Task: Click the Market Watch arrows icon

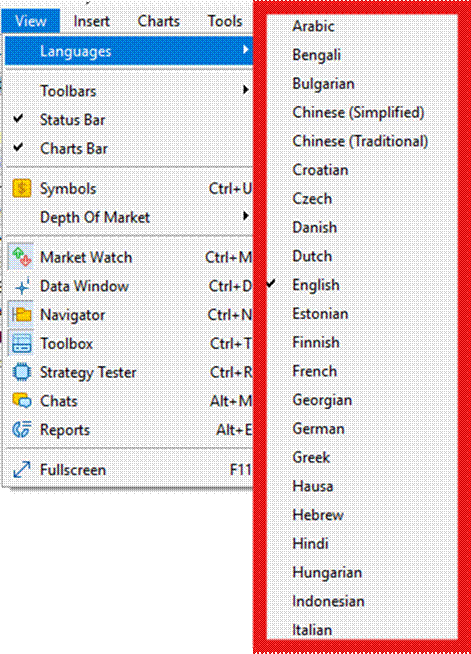Action: point(22,257)
